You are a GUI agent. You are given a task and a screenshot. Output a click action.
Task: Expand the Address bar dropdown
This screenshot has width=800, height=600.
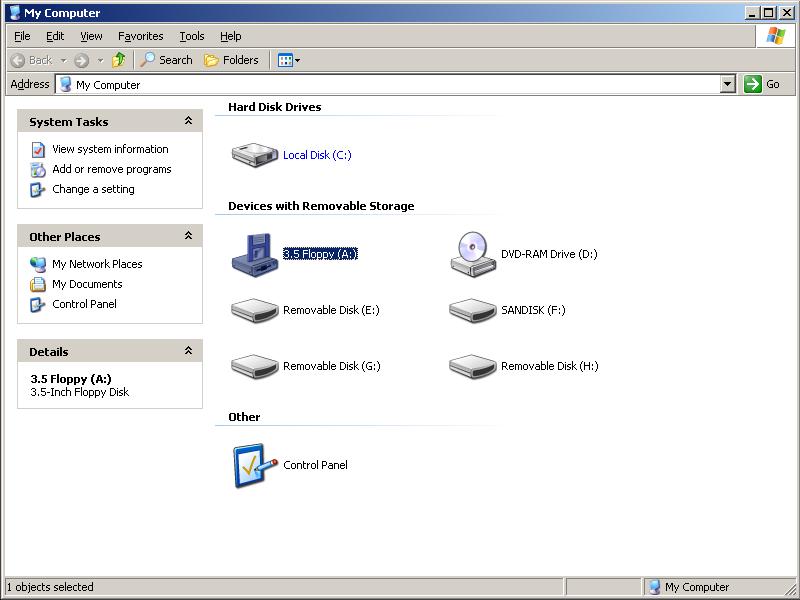click(x=728, y=84)
